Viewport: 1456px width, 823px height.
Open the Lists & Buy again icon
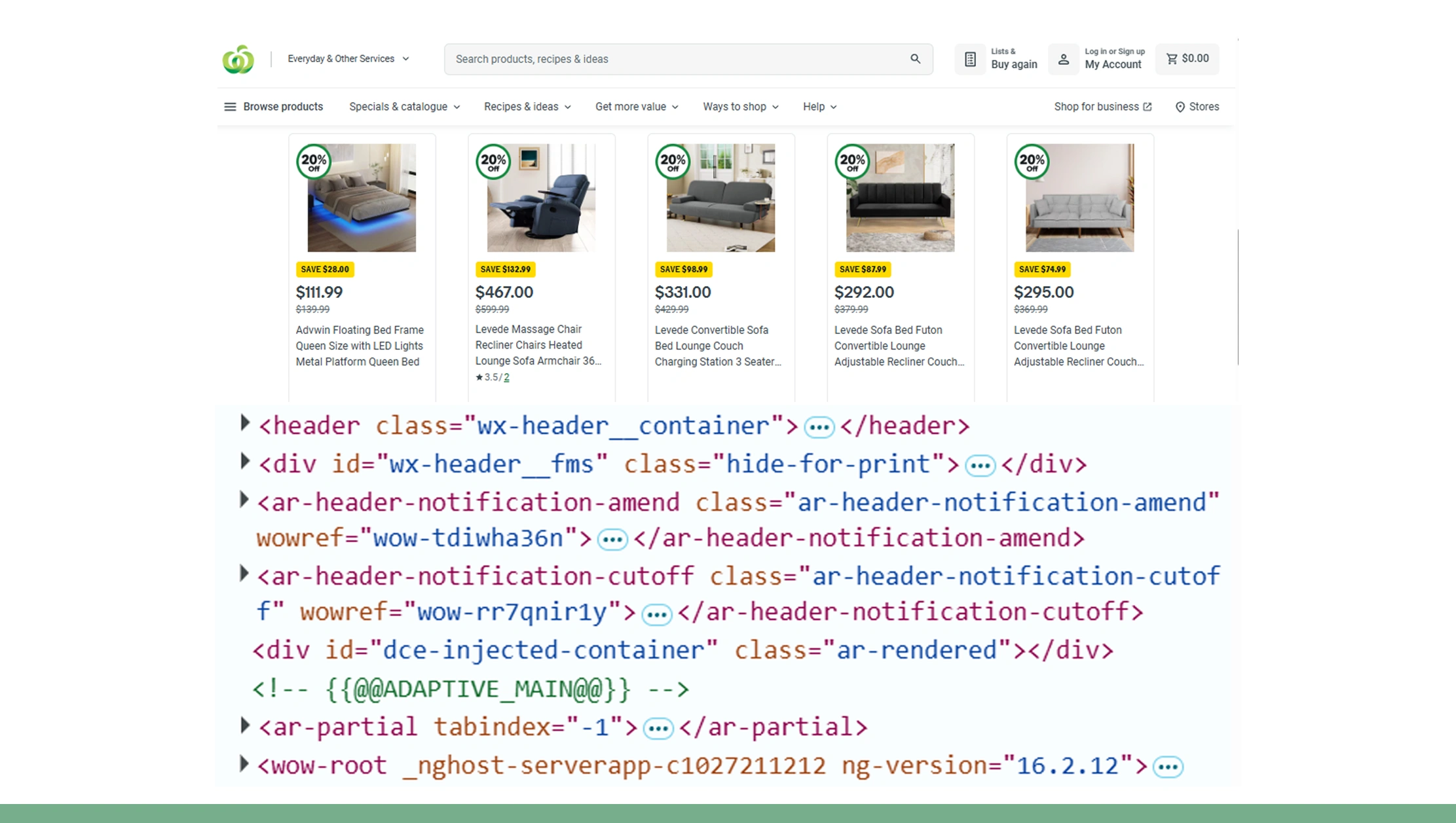[970, 60]
